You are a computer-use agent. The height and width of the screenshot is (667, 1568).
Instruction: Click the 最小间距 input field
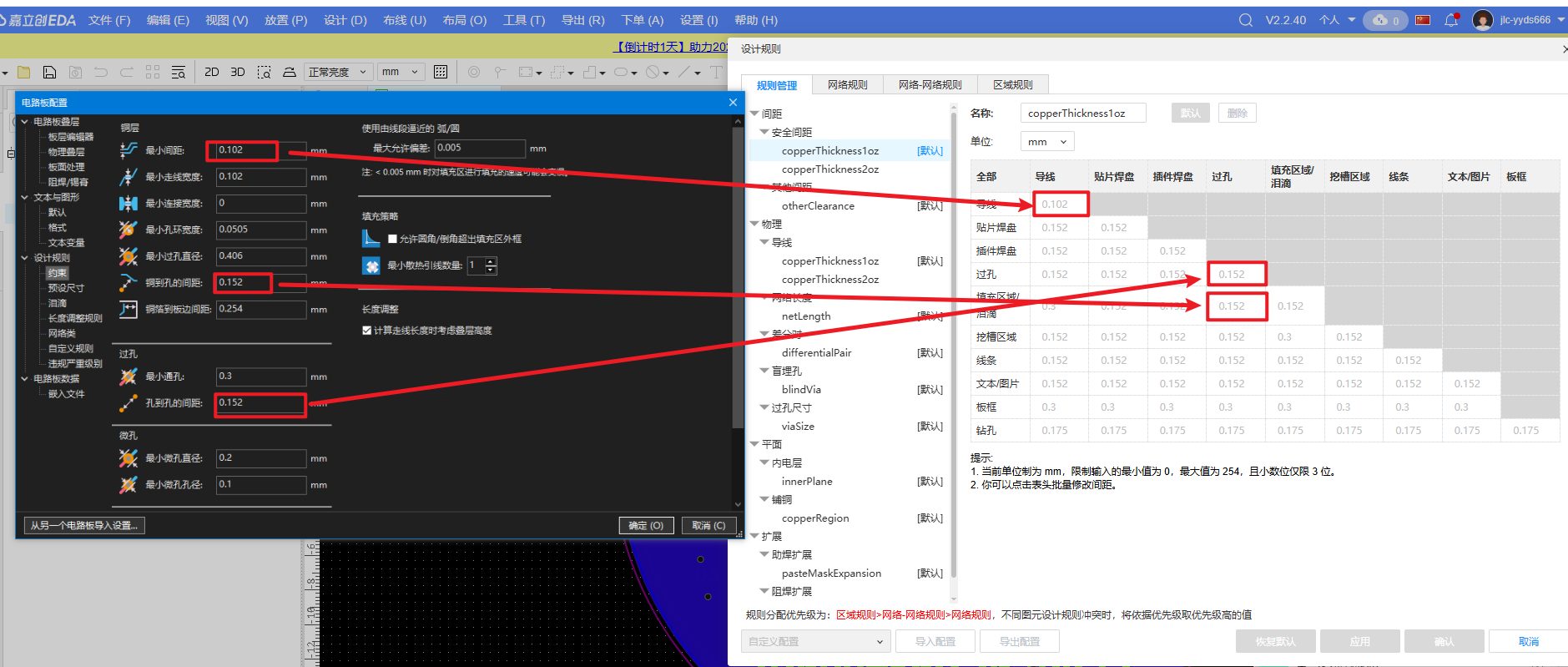261,150
